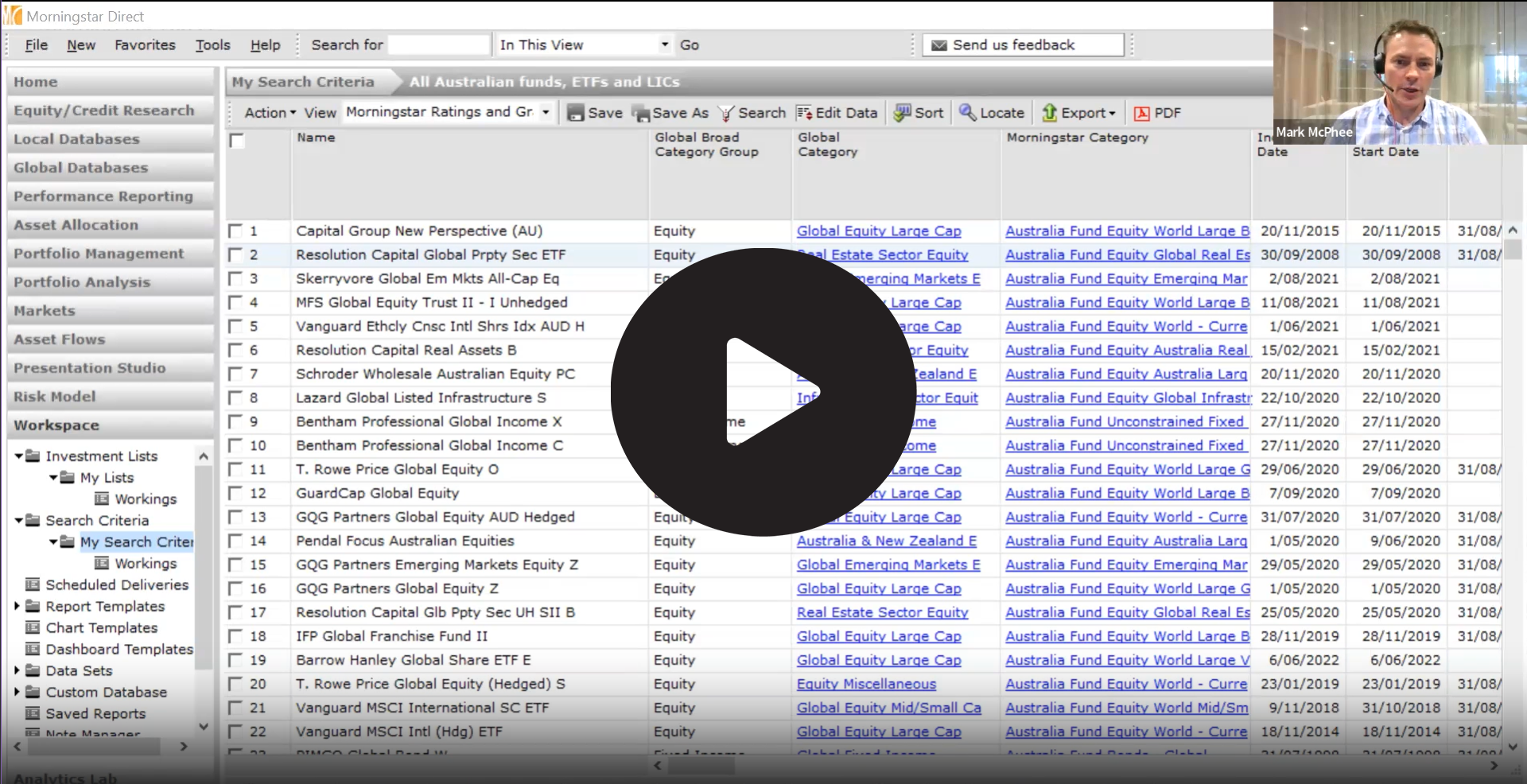Collapse the My Lists tree node

[53, 478]
